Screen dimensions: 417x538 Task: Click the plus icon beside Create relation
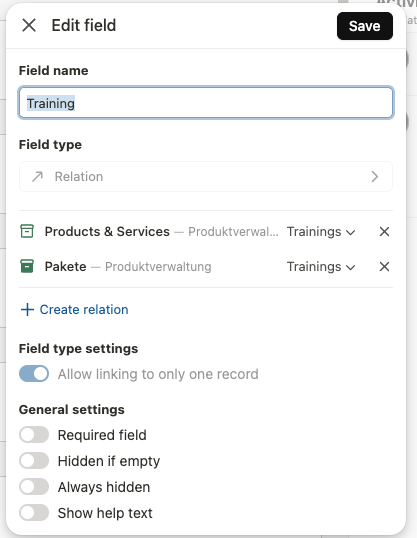tap(27, 309)
